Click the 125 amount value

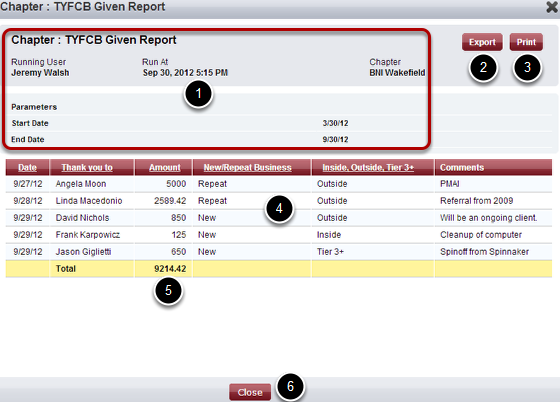[x=179, y=235]
